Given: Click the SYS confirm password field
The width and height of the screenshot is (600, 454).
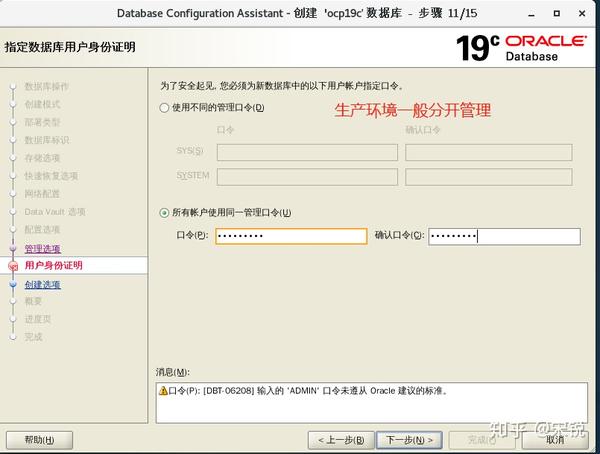Looking at the screenshot, I should coord(489,152).
